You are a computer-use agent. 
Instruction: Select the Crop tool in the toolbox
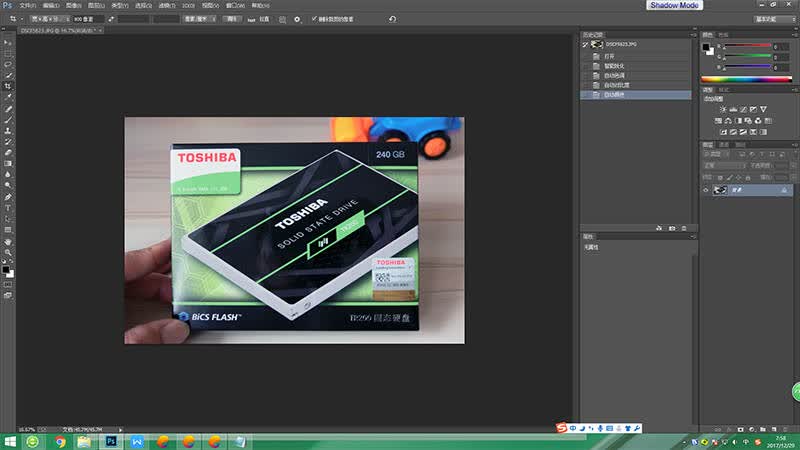coord(8,86)
